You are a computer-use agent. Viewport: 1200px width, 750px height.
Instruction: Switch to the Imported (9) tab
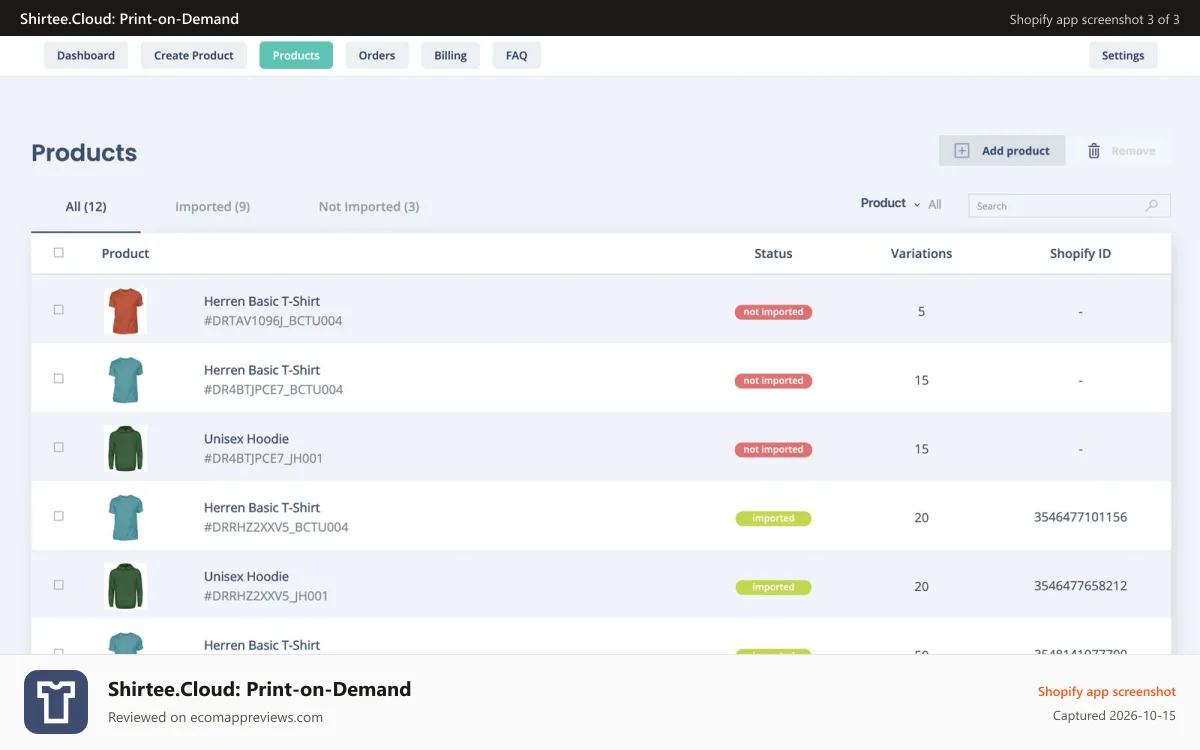[x=212, y=207]
